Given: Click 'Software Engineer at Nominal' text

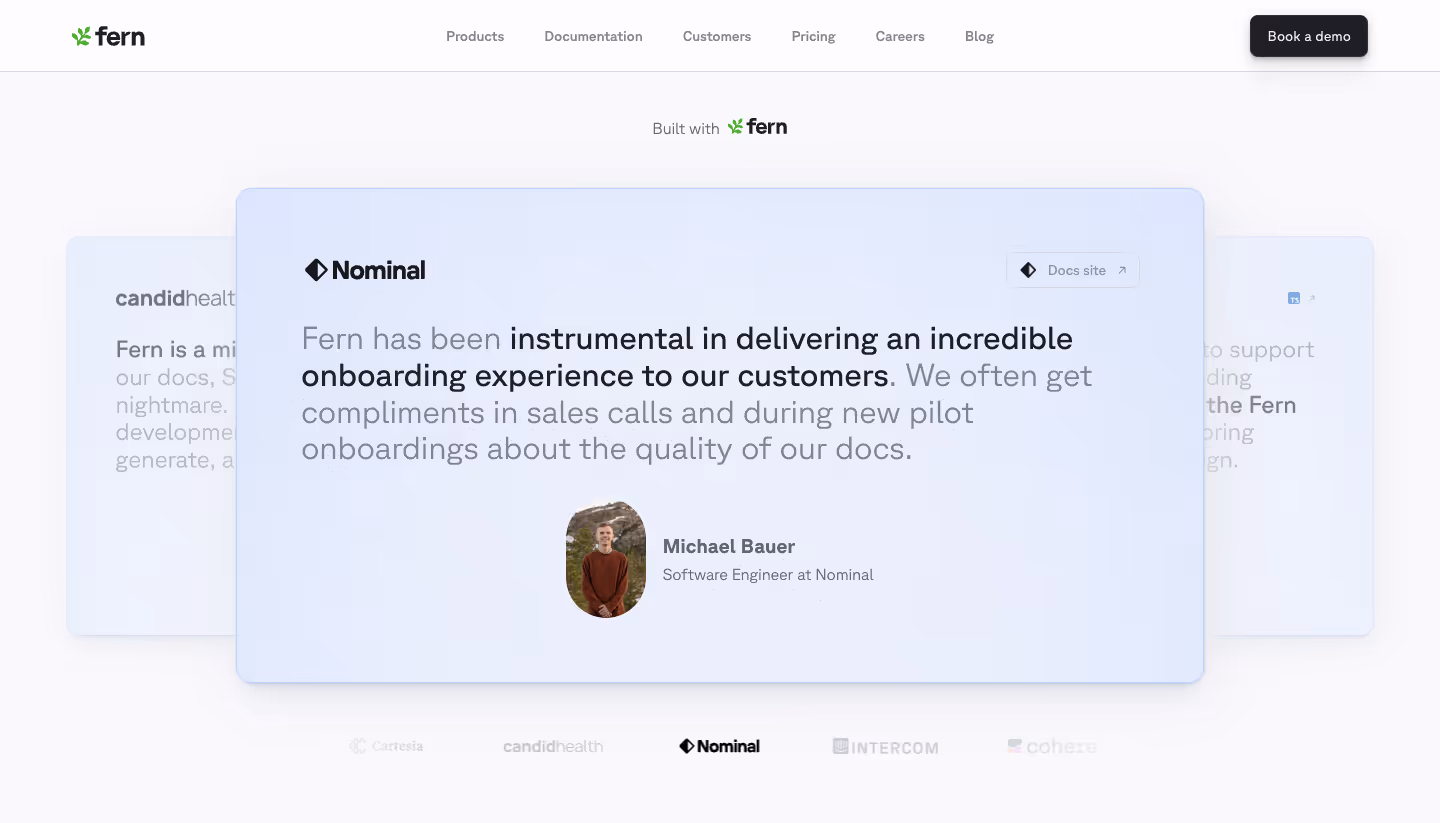Looking at the screenshot, I should 768,575.
